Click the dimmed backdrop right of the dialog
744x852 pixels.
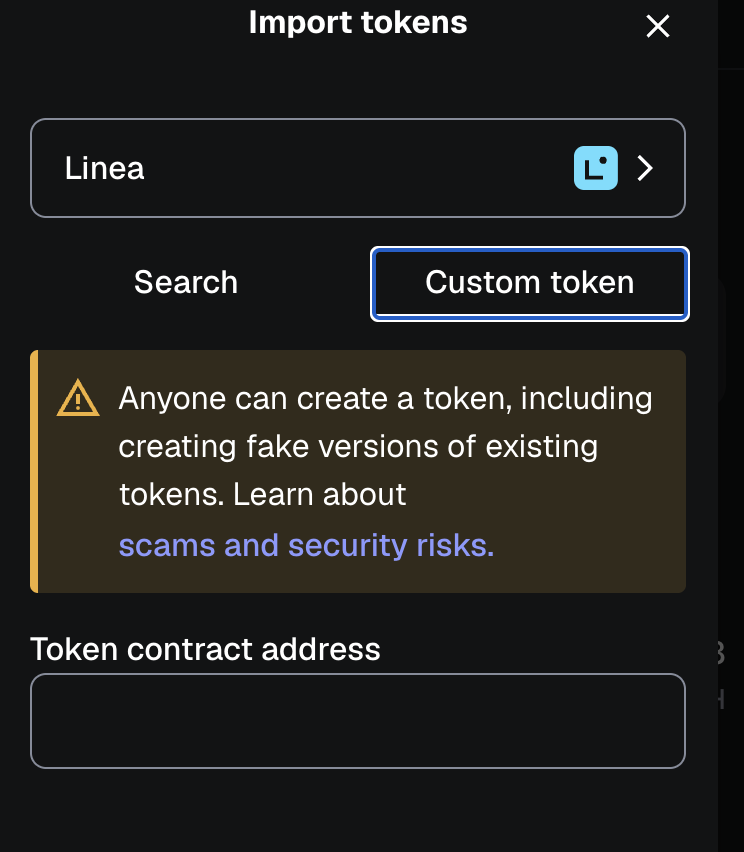pos(731,500)
